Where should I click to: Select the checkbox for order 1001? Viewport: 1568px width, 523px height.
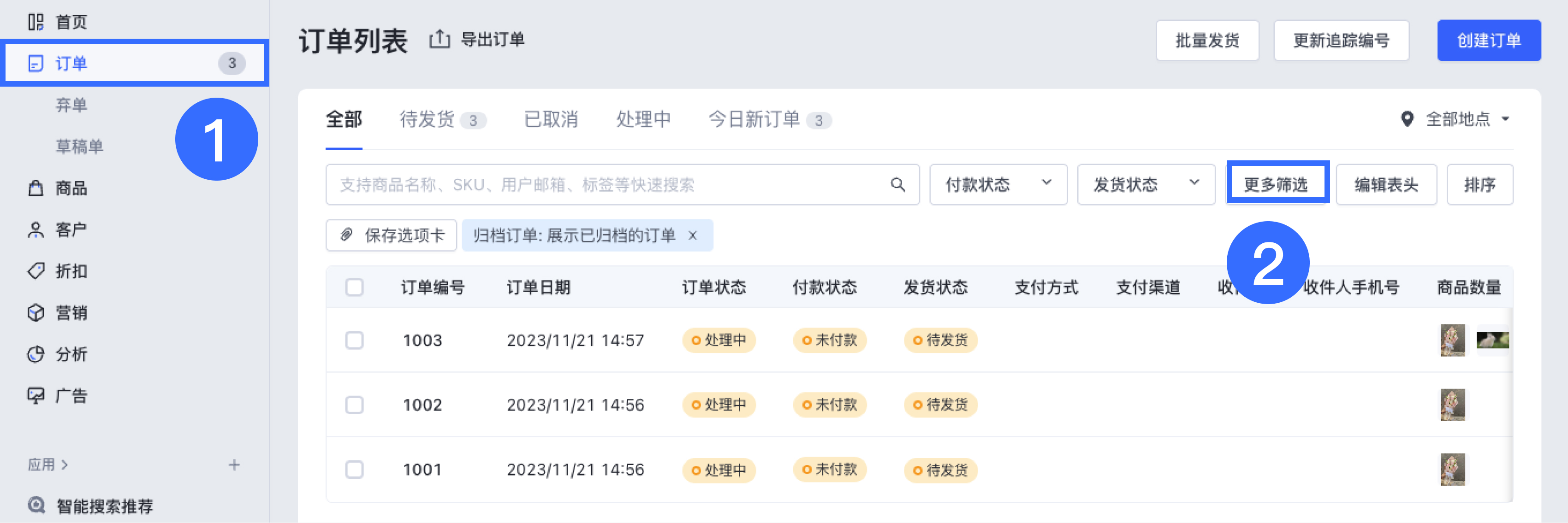(x=354, y=470)
